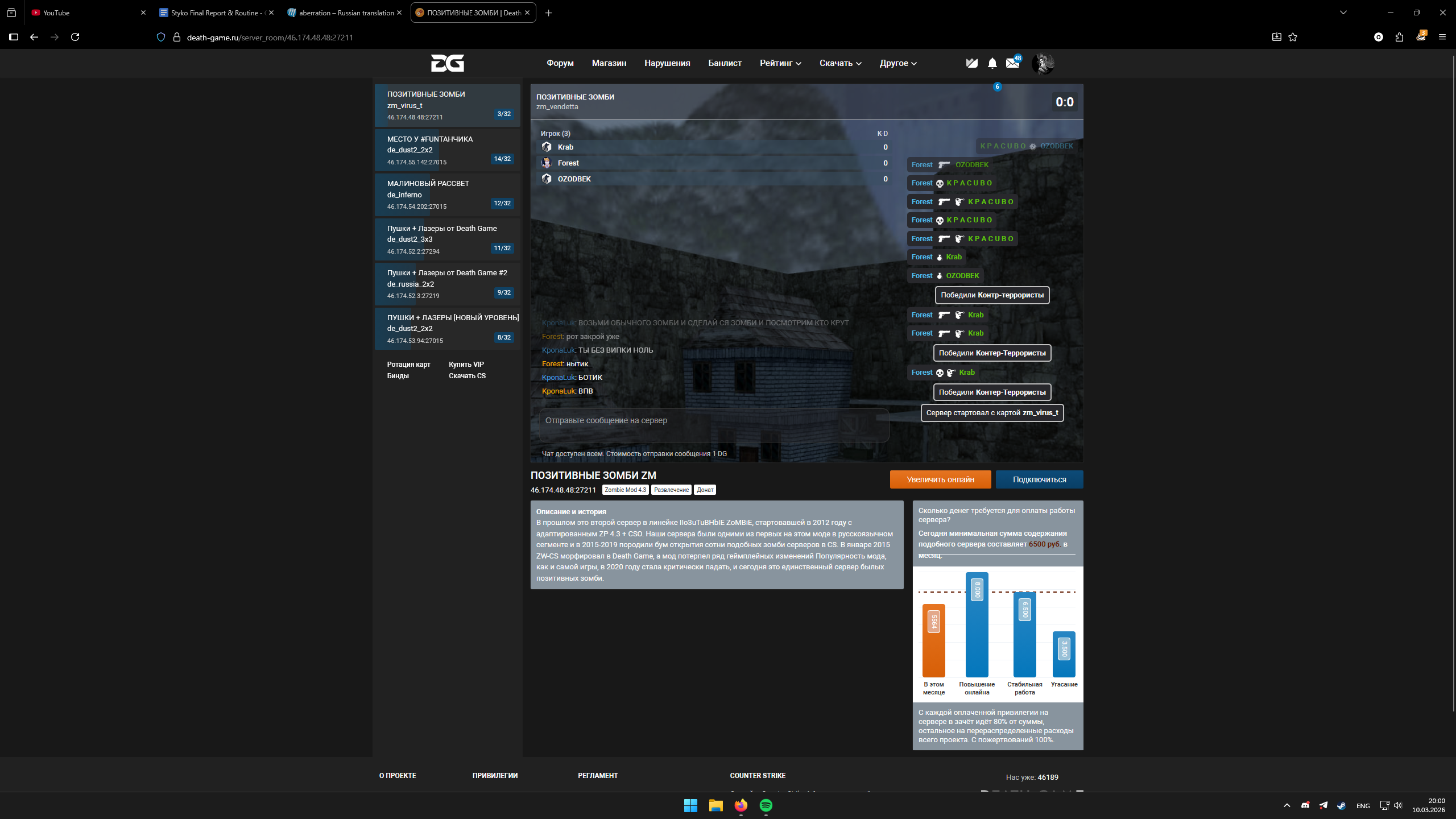Click the DG site logo

tap(447, 63)
